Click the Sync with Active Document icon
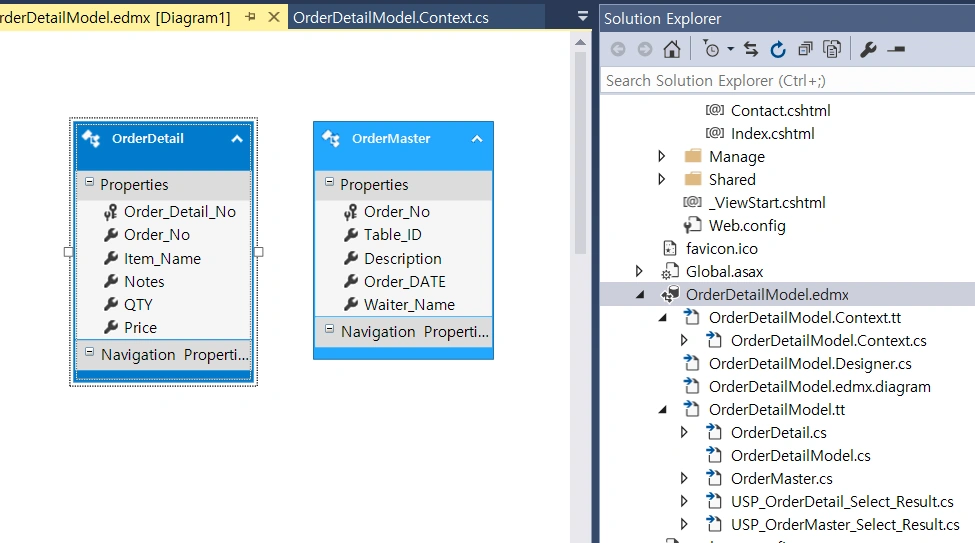This screenshot has height=543, width=975. (x=751, y=49)
